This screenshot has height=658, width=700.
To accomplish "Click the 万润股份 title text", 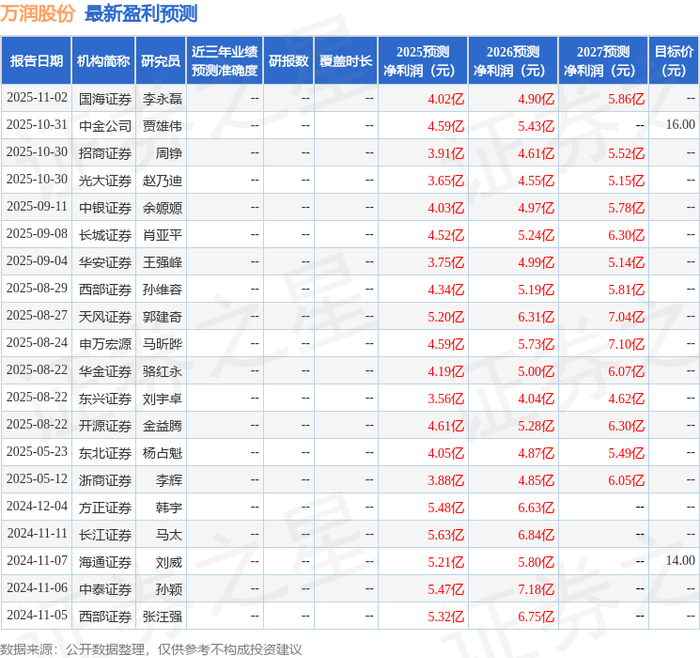I will [x=38, y=13].
